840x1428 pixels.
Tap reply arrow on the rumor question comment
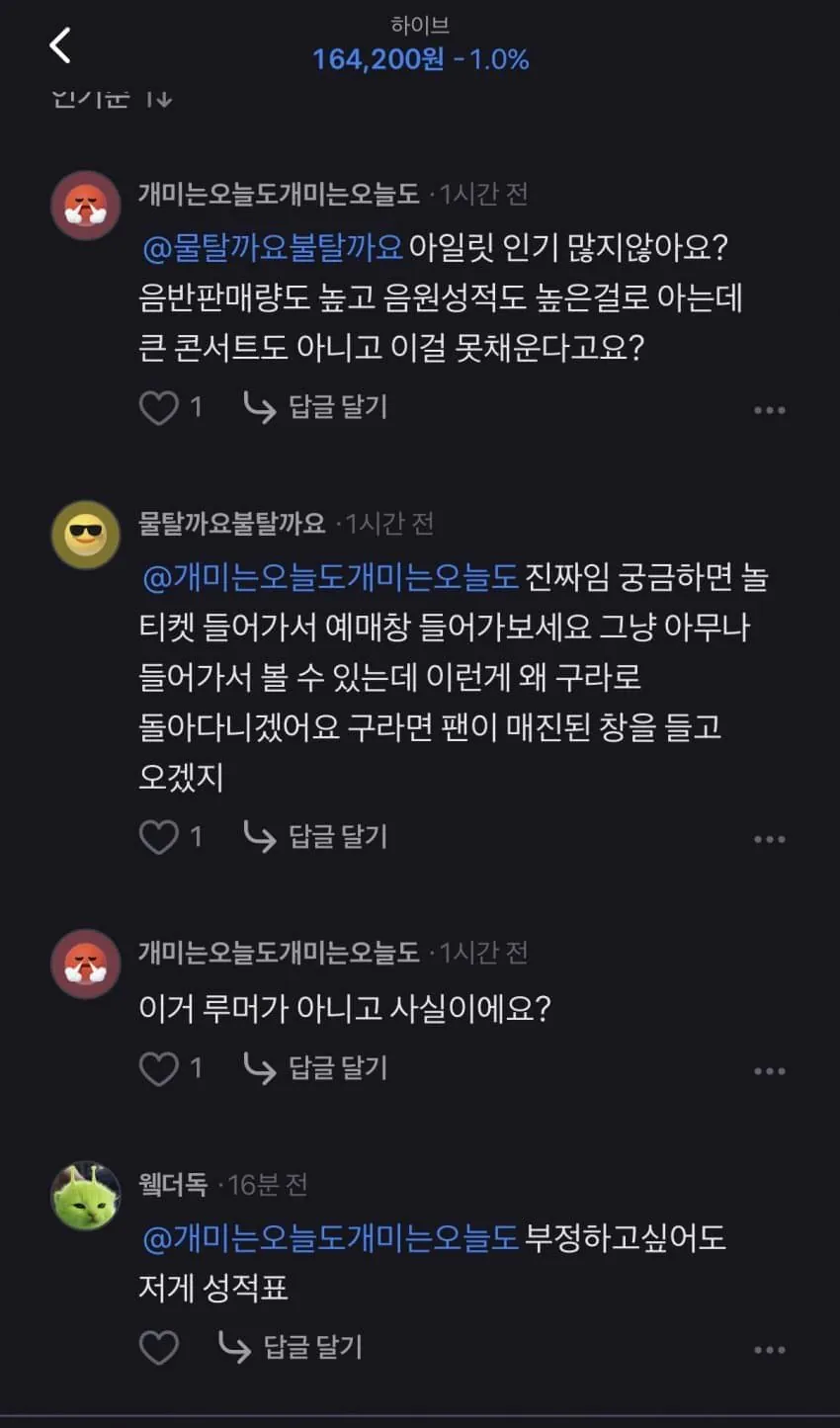tap(260, 1068)
